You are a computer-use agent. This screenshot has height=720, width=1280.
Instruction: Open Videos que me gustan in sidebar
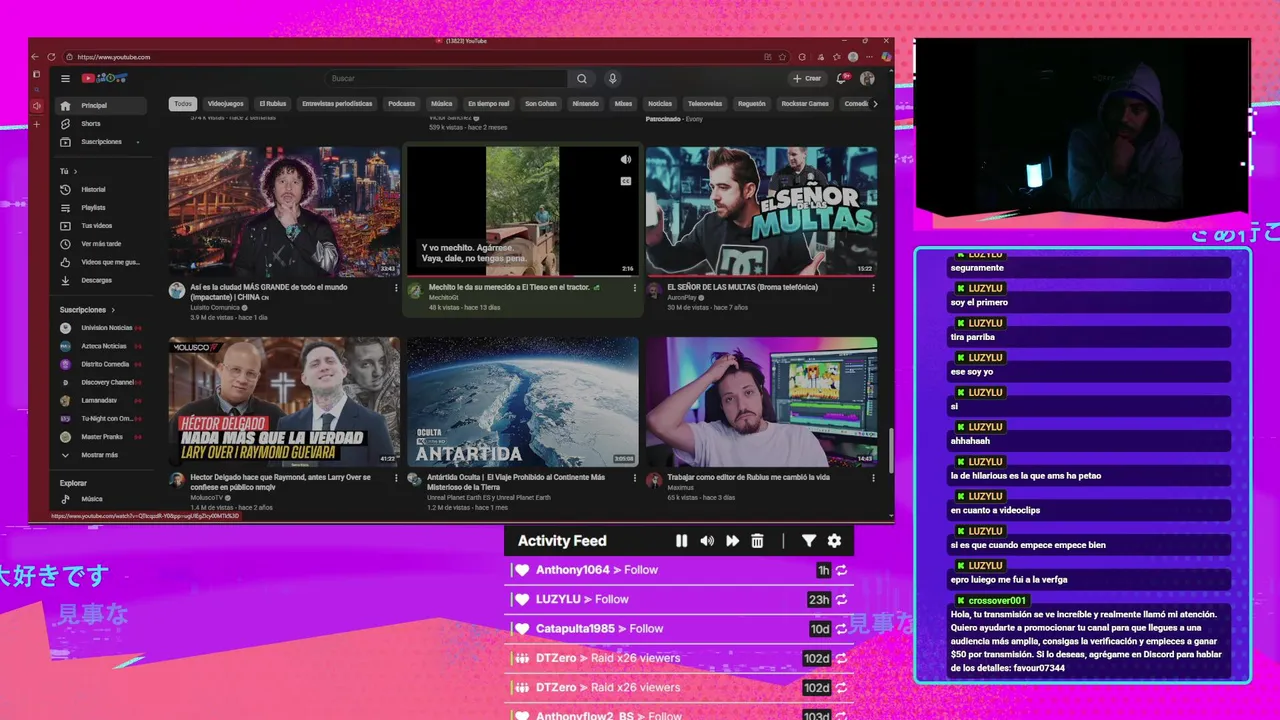pos(102,262)
